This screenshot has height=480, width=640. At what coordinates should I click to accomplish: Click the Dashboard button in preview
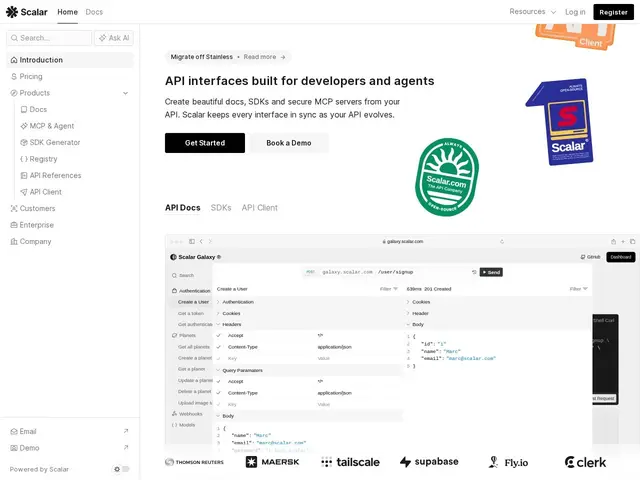(621, 257)
